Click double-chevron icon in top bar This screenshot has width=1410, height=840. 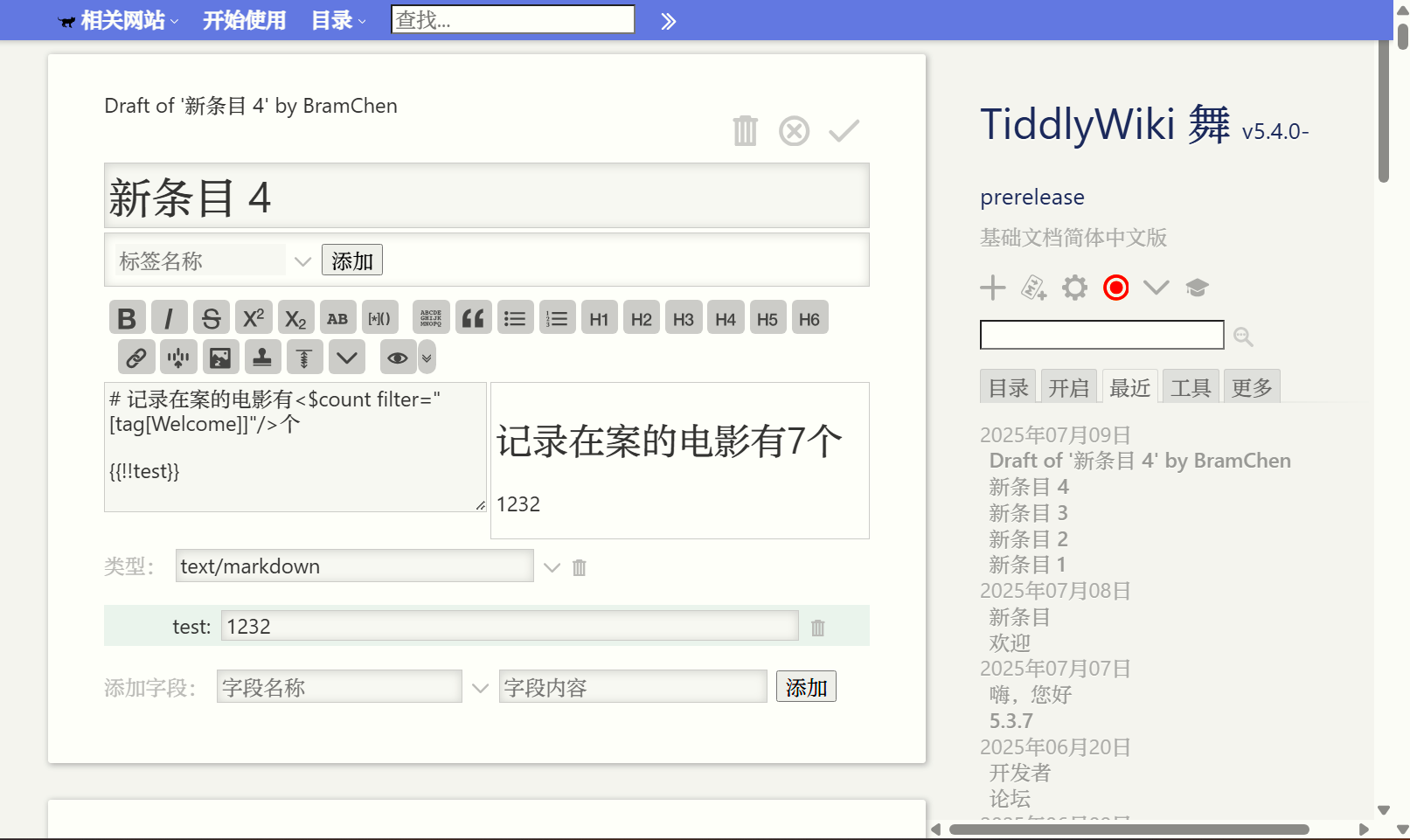pyautogui.click(x=668, y=21)
